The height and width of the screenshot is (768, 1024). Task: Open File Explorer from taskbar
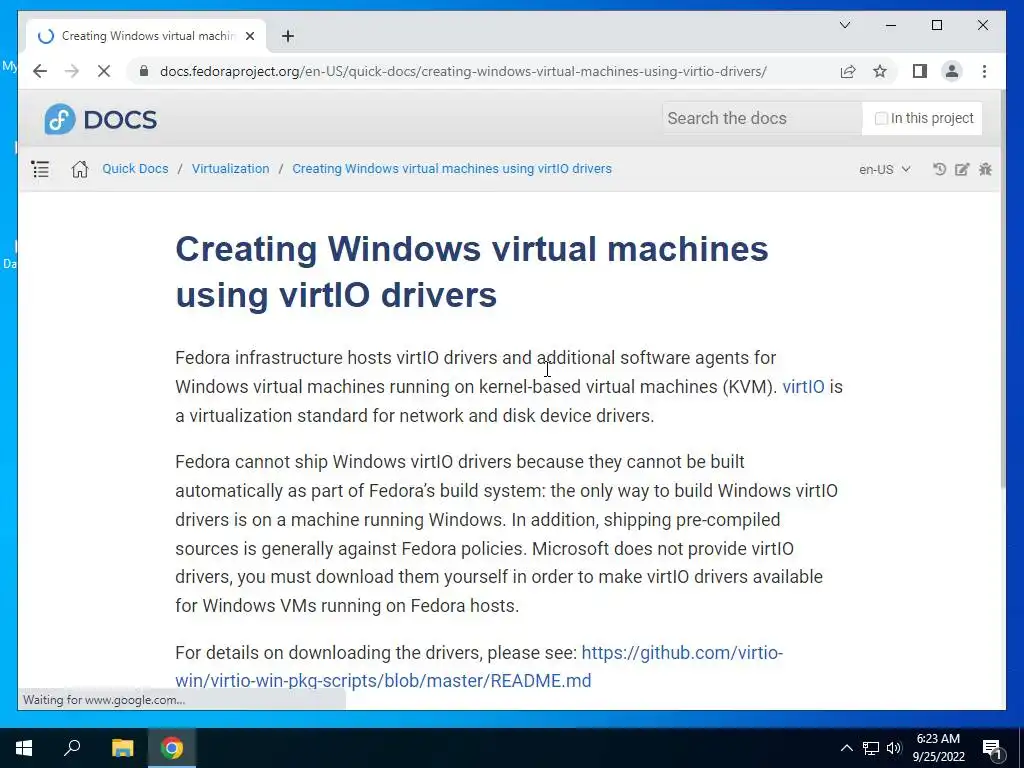click(122, 748)
